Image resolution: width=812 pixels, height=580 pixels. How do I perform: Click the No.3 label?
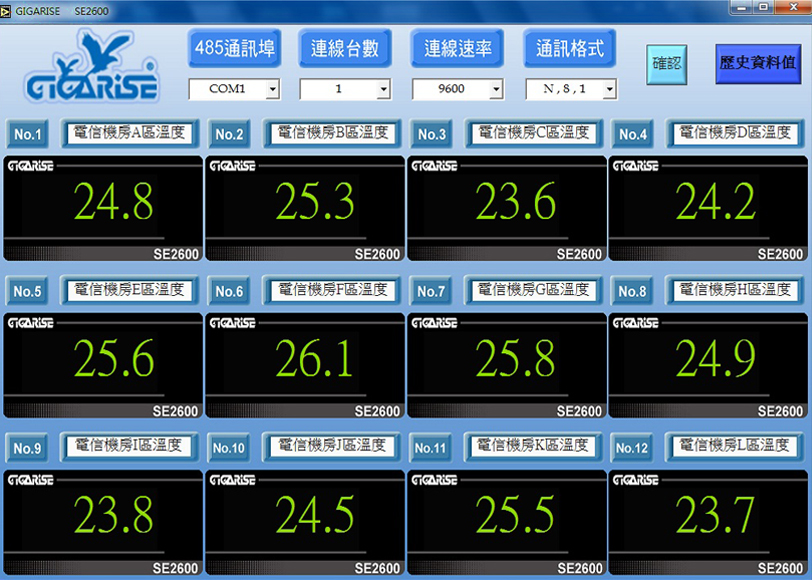(431, 134)
